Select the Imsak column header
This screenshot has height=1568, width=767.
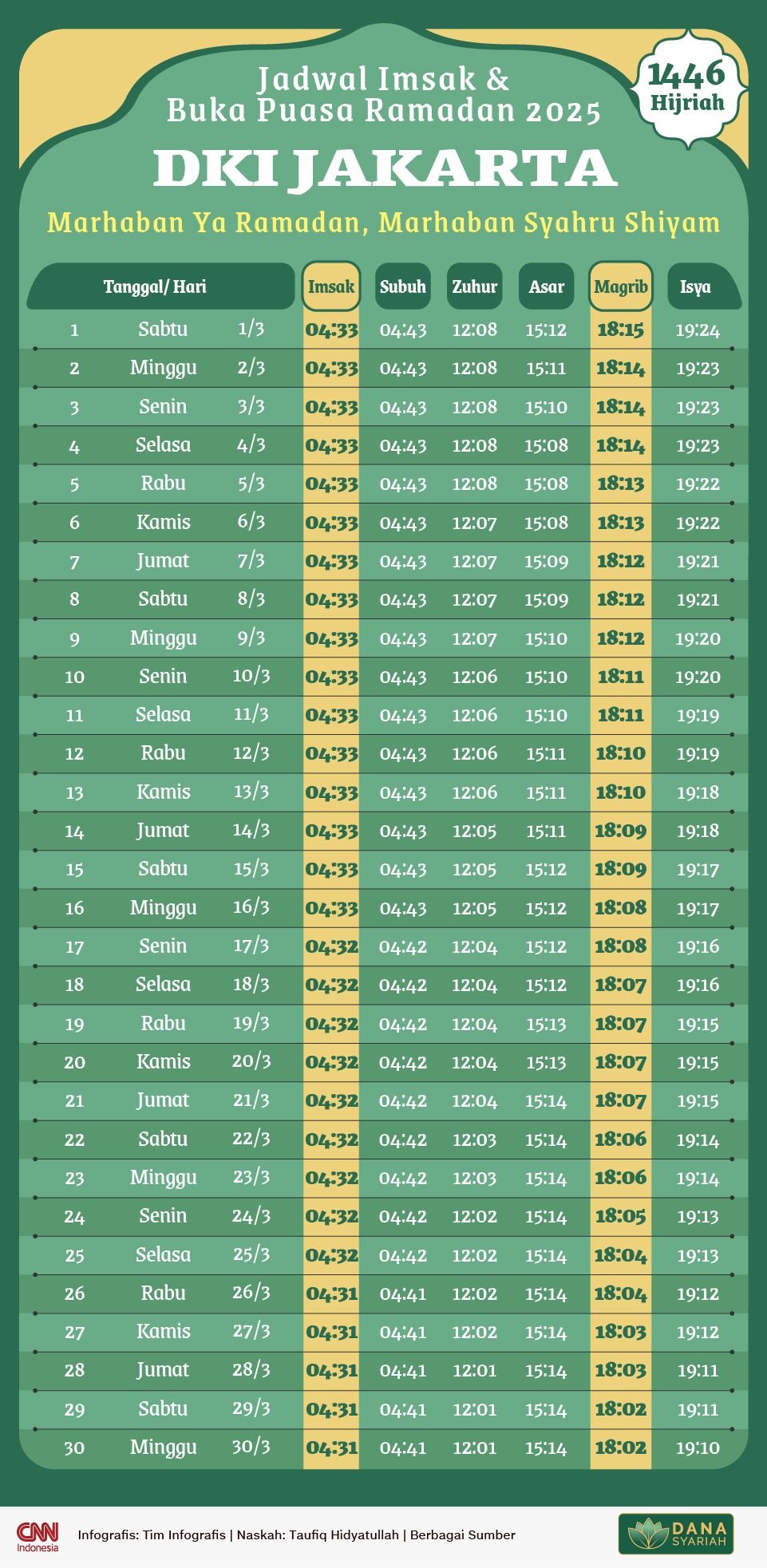331,286
